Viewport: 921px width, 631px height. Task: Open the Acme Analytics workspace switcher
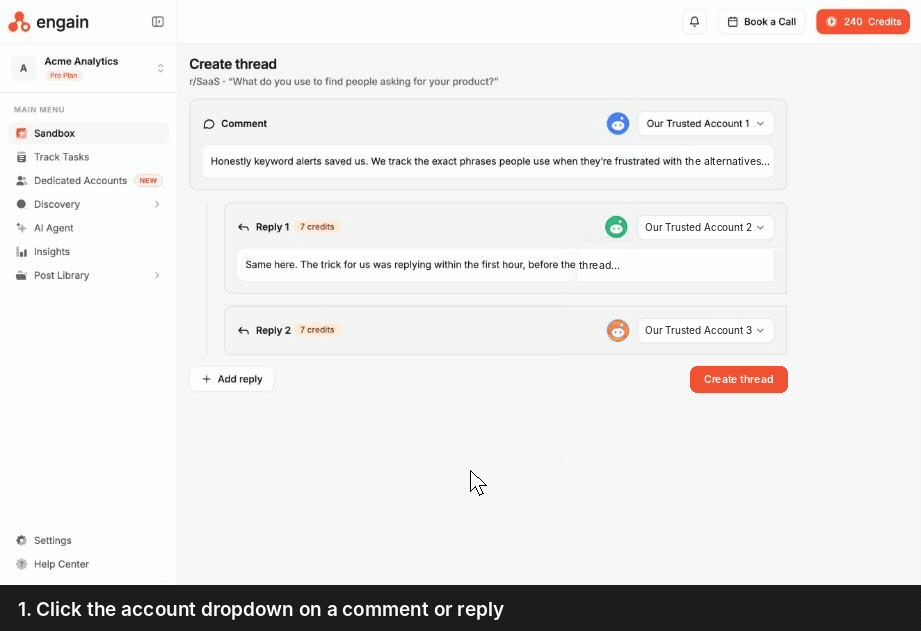pyautogui.click(x=88, y=68)
